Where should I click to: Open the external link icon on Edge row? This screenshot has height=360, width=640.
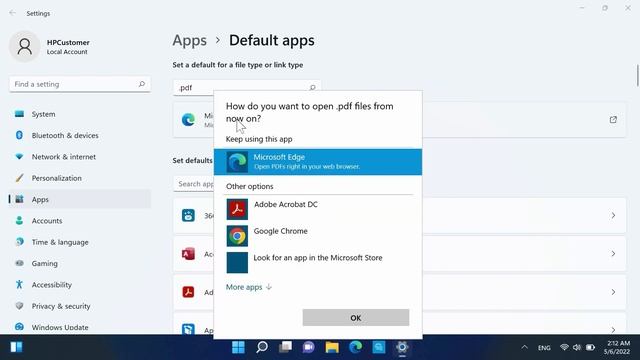pos(613,120)
